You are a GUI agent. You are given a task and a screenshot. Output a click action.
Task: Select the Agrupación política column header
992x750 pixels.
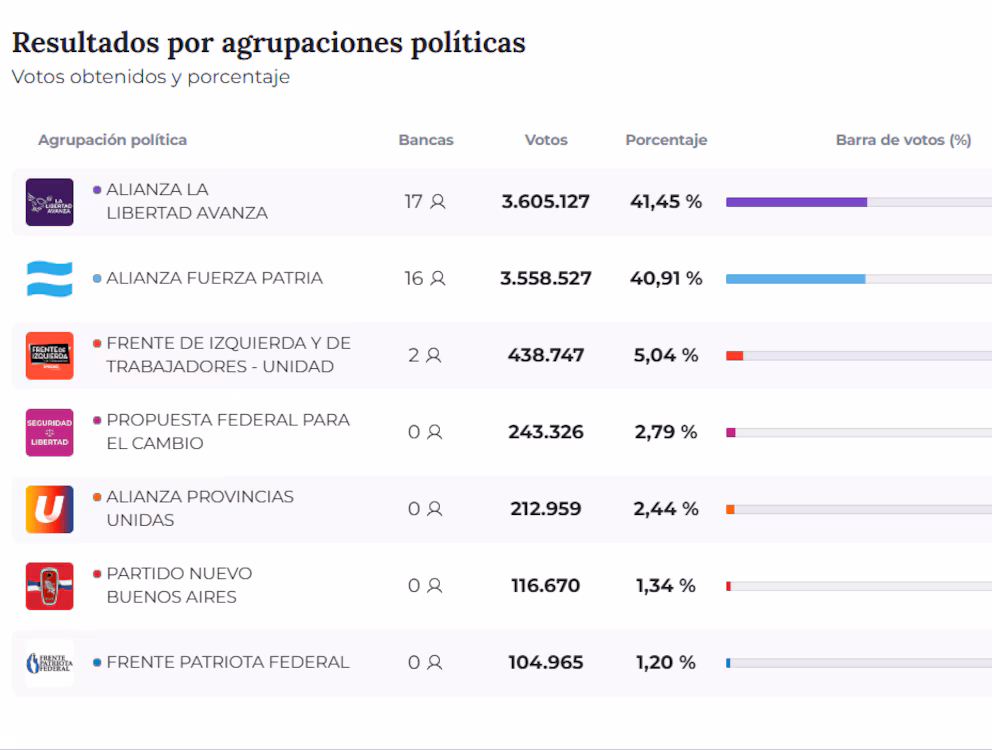112,140
